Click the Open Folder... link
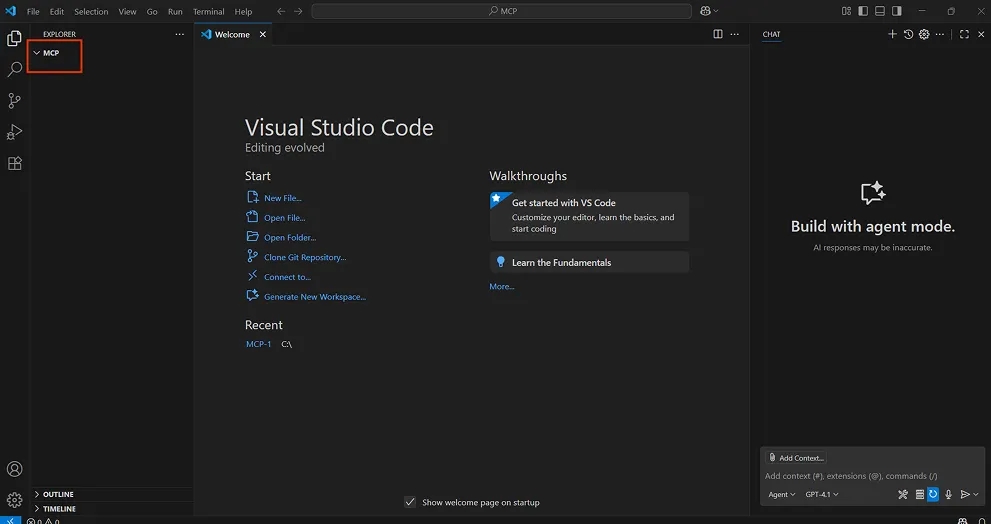The image size is (991, 524). coord(290,238)
